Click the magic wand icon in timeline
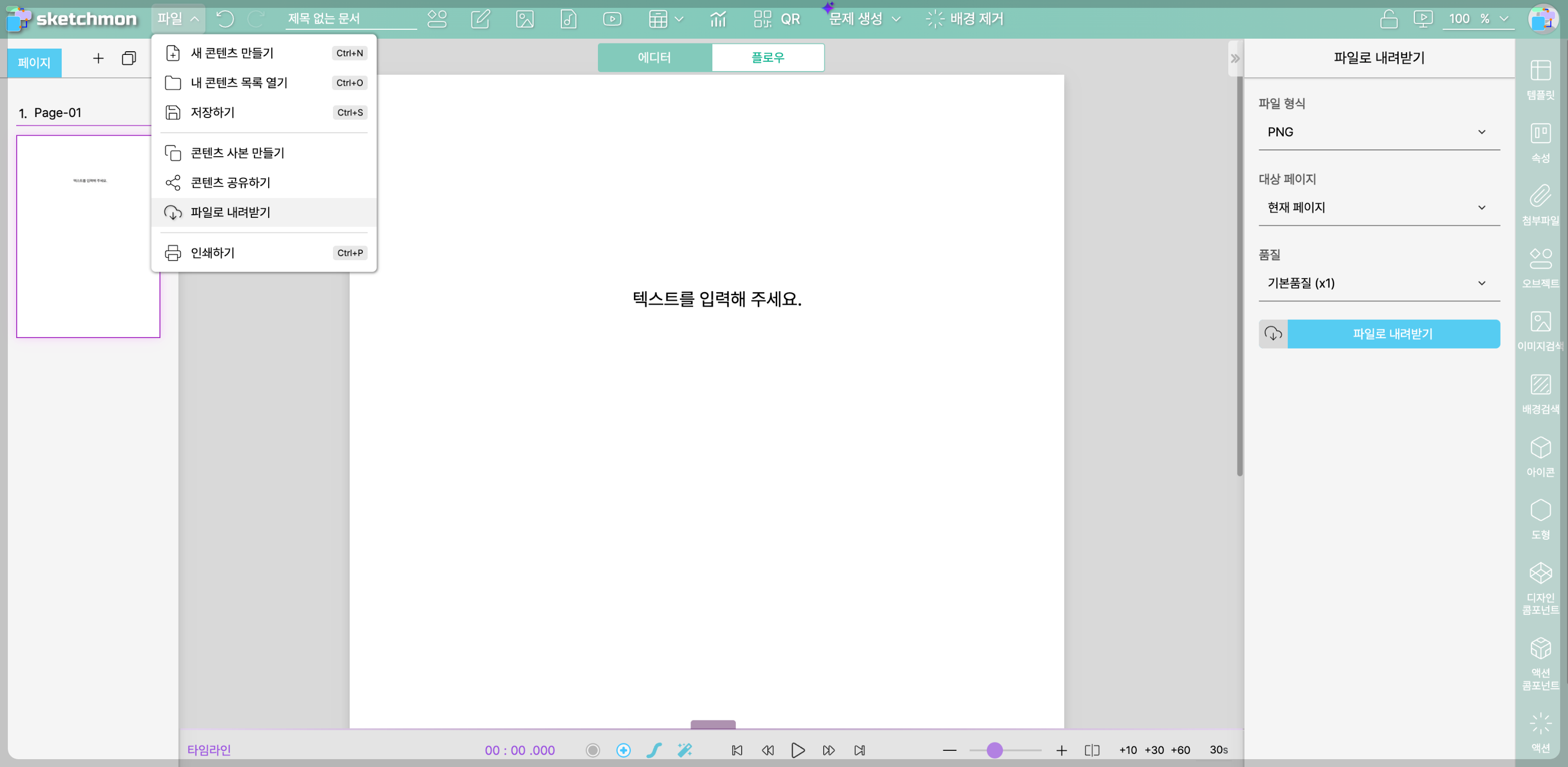This screenshot has height=767, width=1568. click(x=685, y=750)
